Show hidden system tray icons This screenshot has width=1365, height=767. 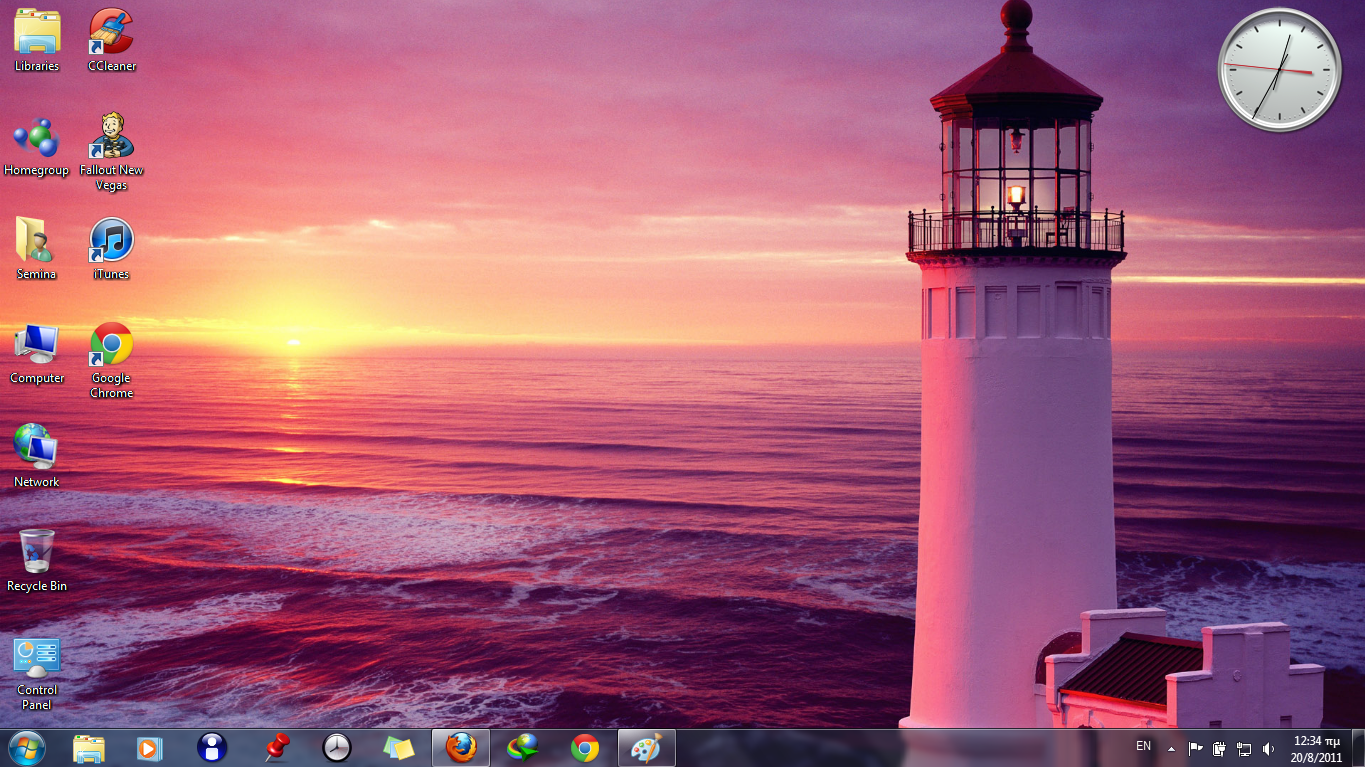(x=1171, y=748)
